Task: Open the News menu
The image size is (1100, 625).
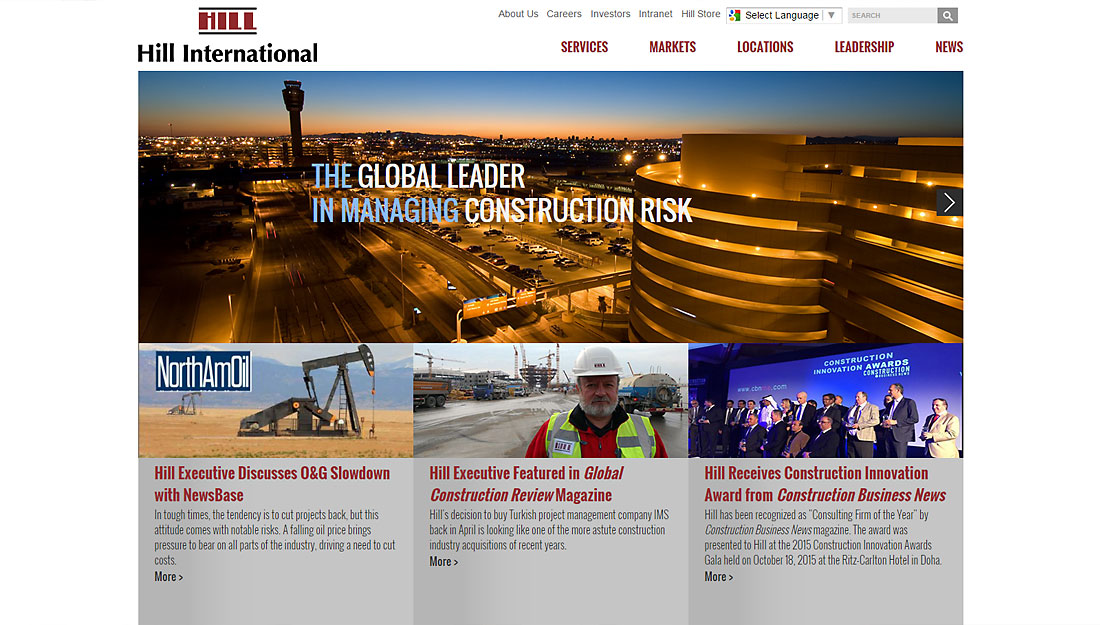Action: [949, 47]
